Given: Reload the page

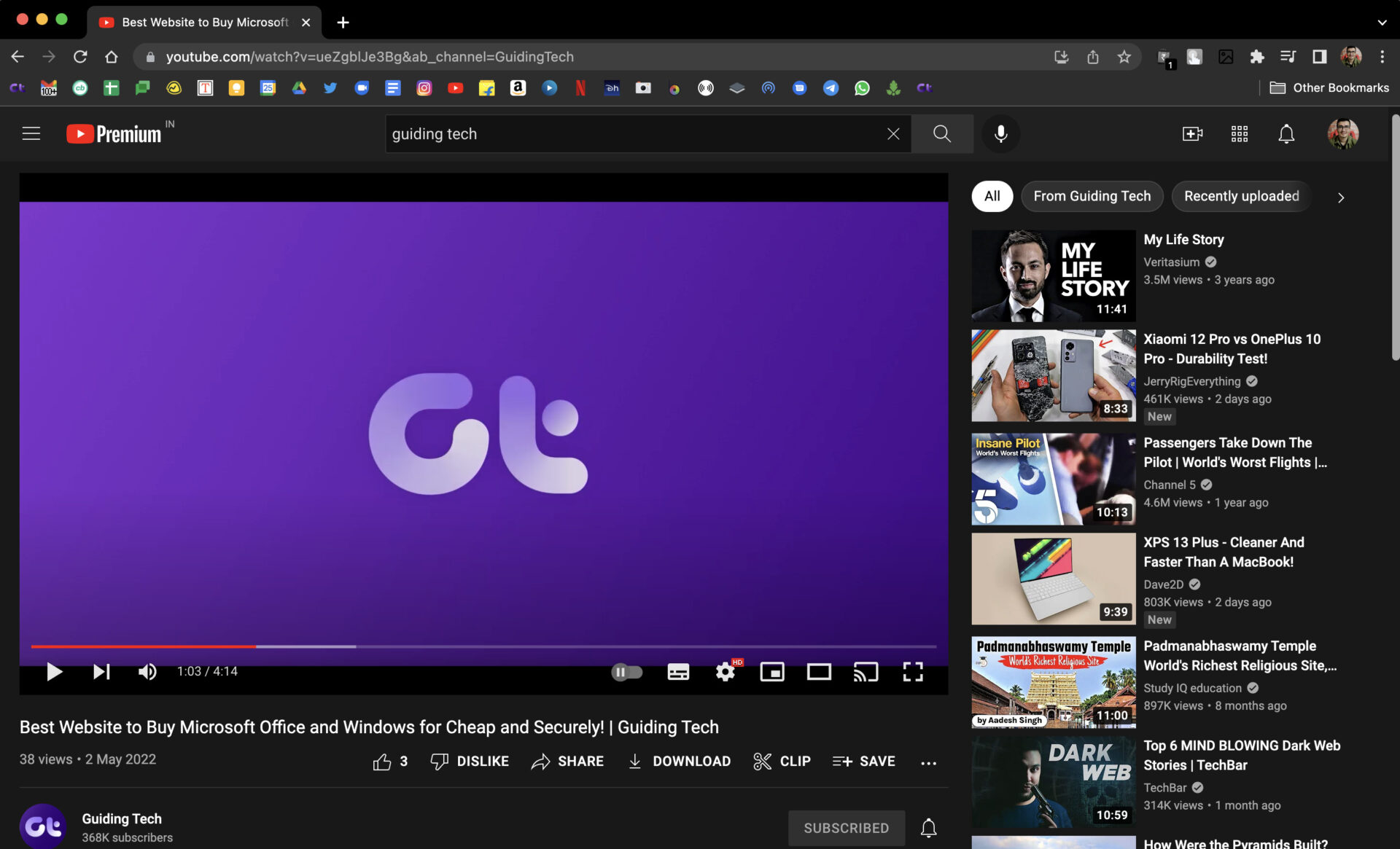Looking at the screenshot, I should tap(80, 57).
